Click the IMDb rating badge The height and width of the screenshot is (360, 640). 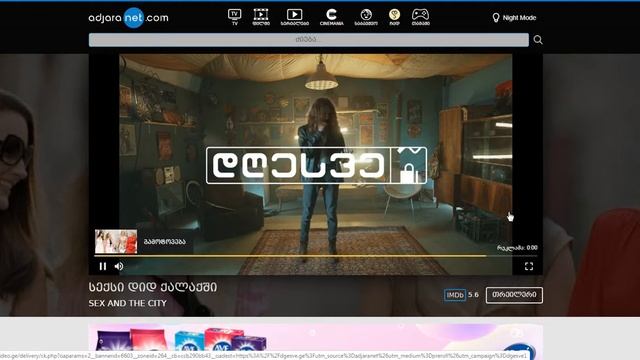click(x=455, y=295)
